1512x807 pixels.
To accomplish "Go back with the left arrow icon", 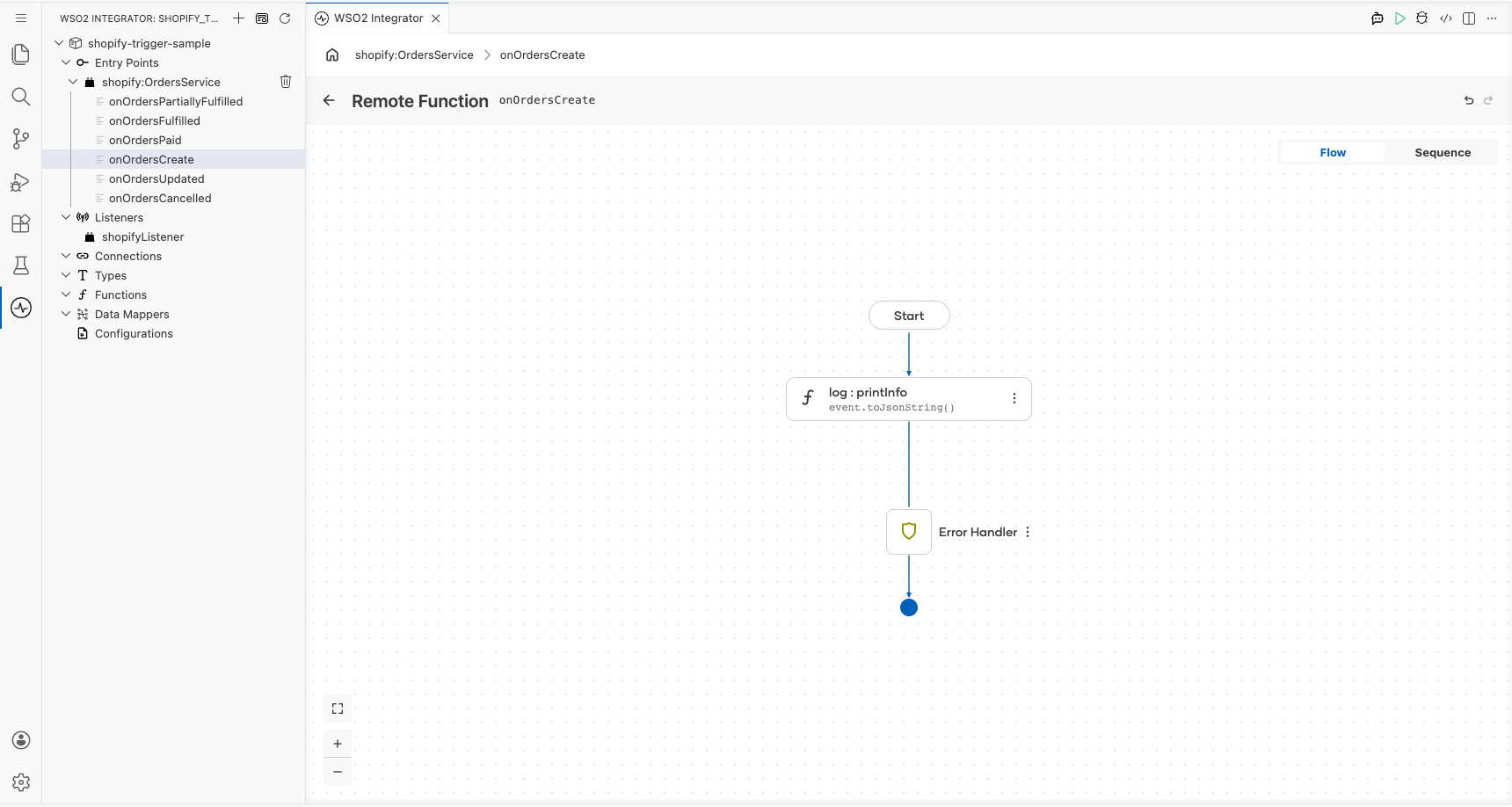I will tap(329, 100).
